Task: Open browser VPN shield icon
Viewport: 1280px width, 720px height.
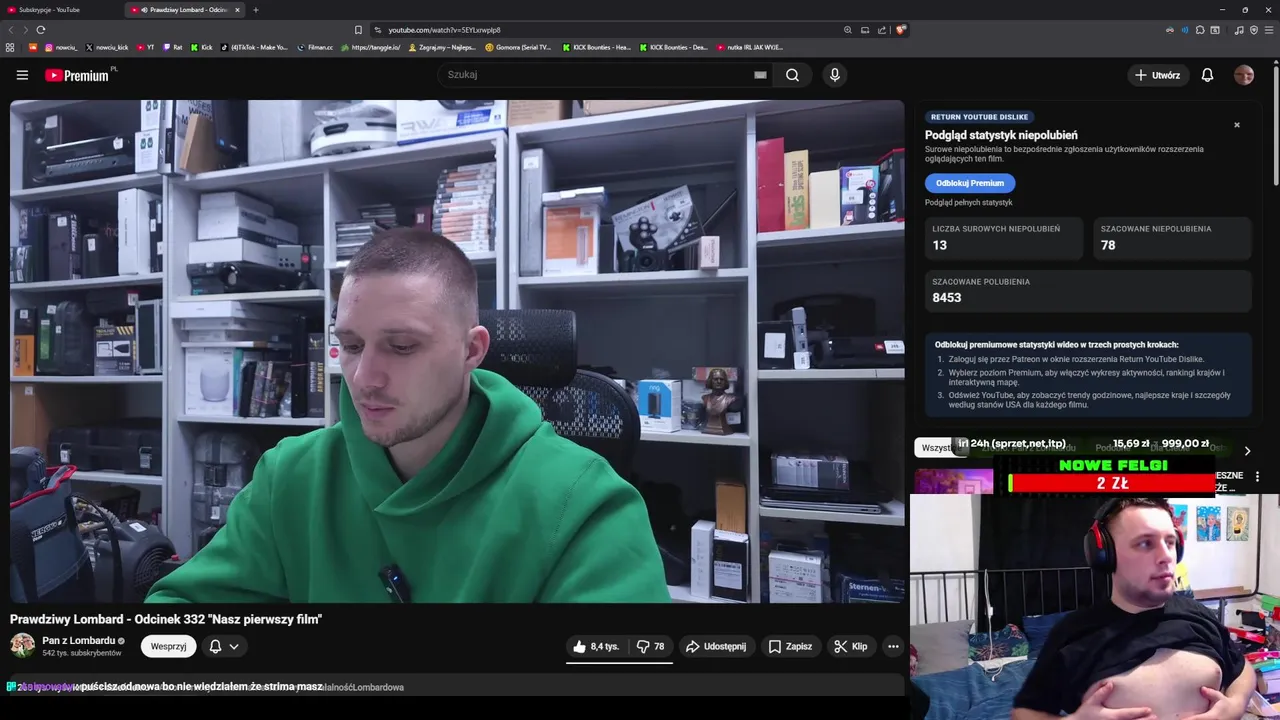Action: click(x=1254, y=30)
